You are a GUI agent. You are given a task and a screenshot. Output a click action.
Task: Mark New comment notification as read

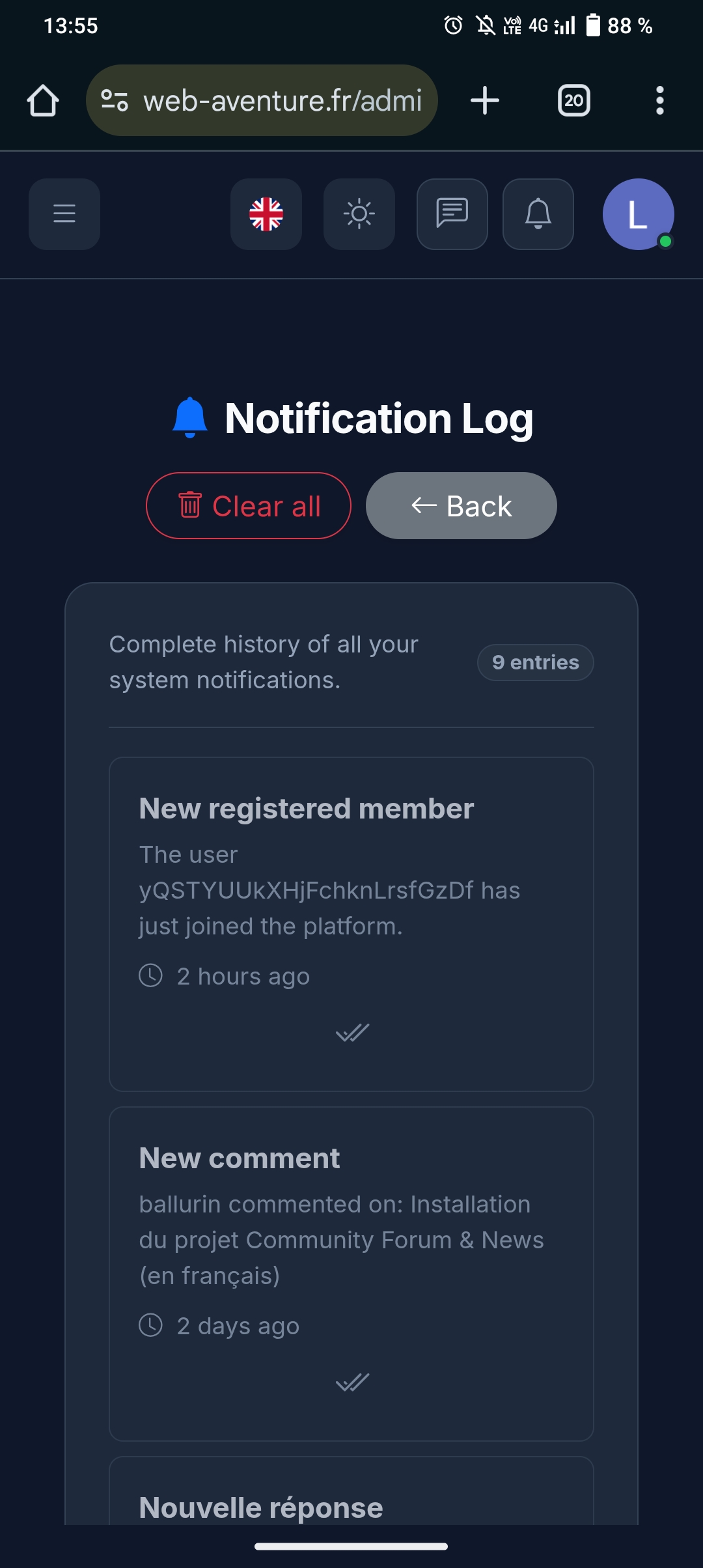click(352, 1382)
